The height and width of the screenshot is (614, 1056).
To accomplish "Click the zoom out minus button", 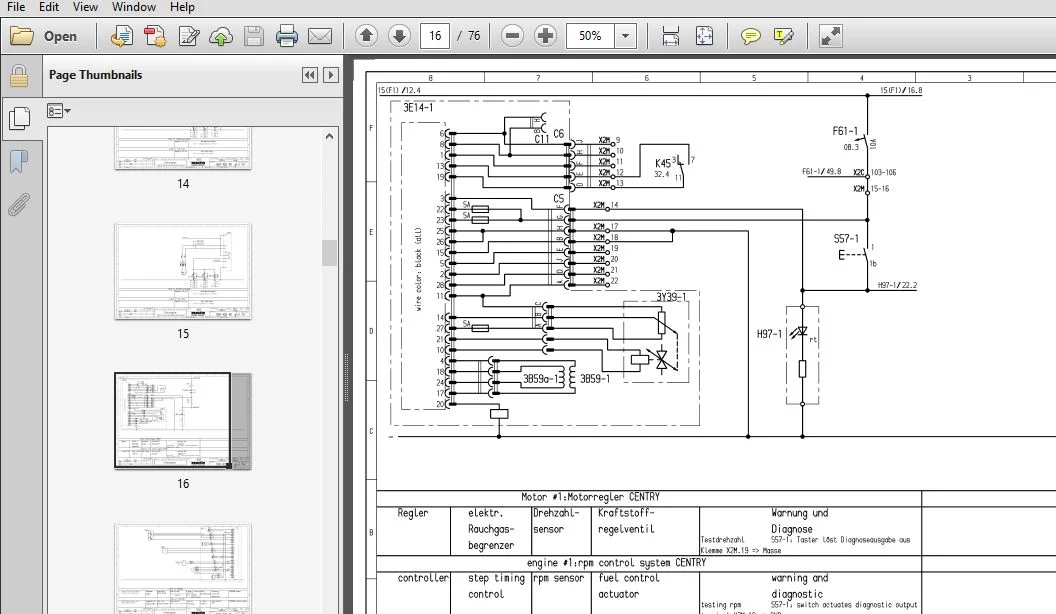I will click(513, 36).
